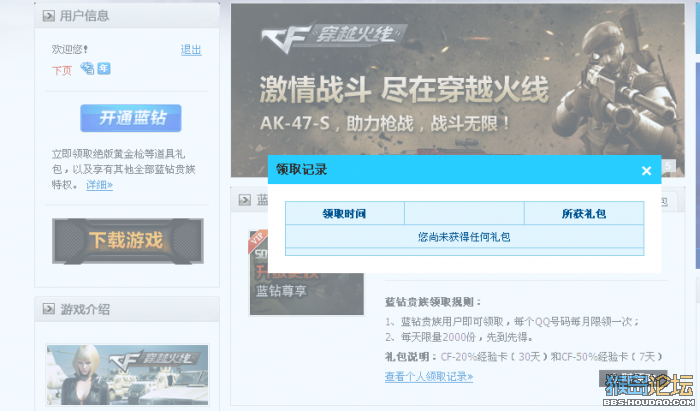The image size is (700, 411).
Task: Click the 所获礼包 column header
Action: tap(584, 213)
